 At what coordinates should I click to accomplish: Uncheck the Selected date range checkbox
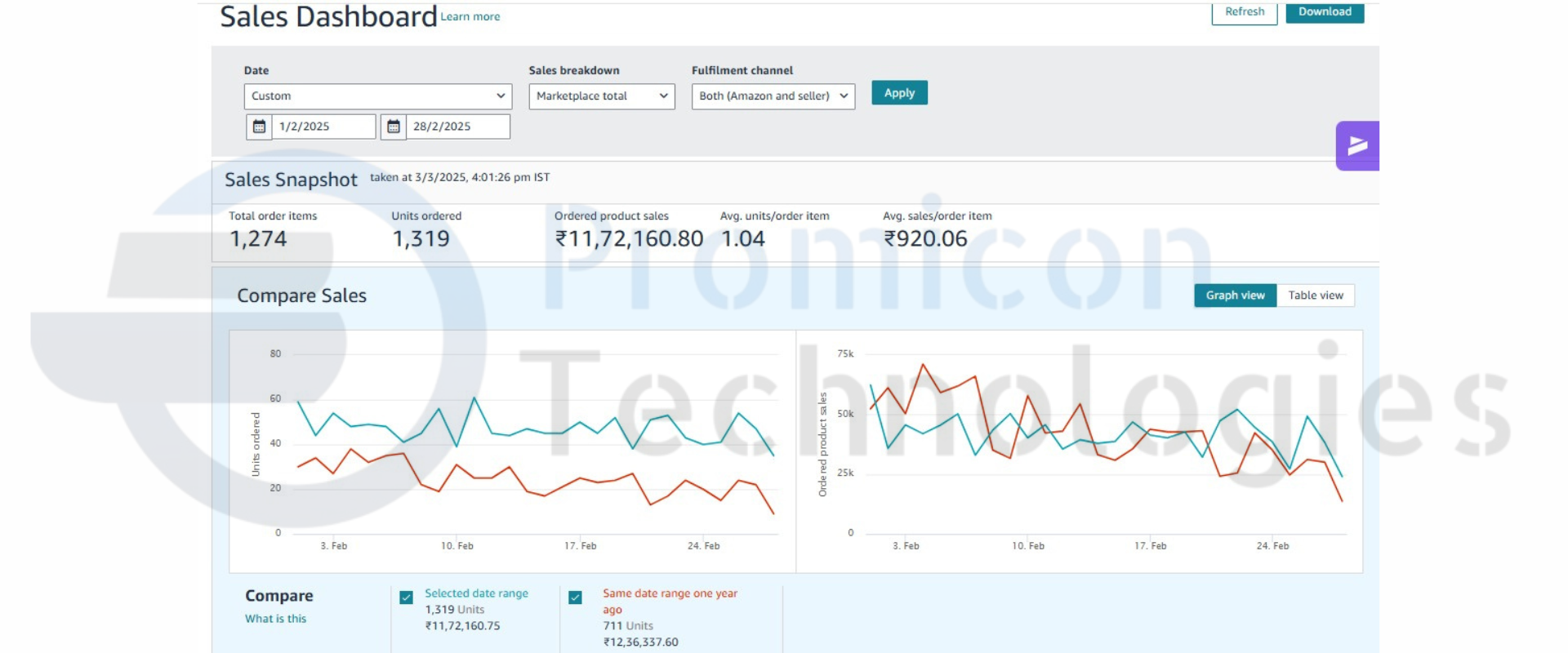[x=406, y=597]
